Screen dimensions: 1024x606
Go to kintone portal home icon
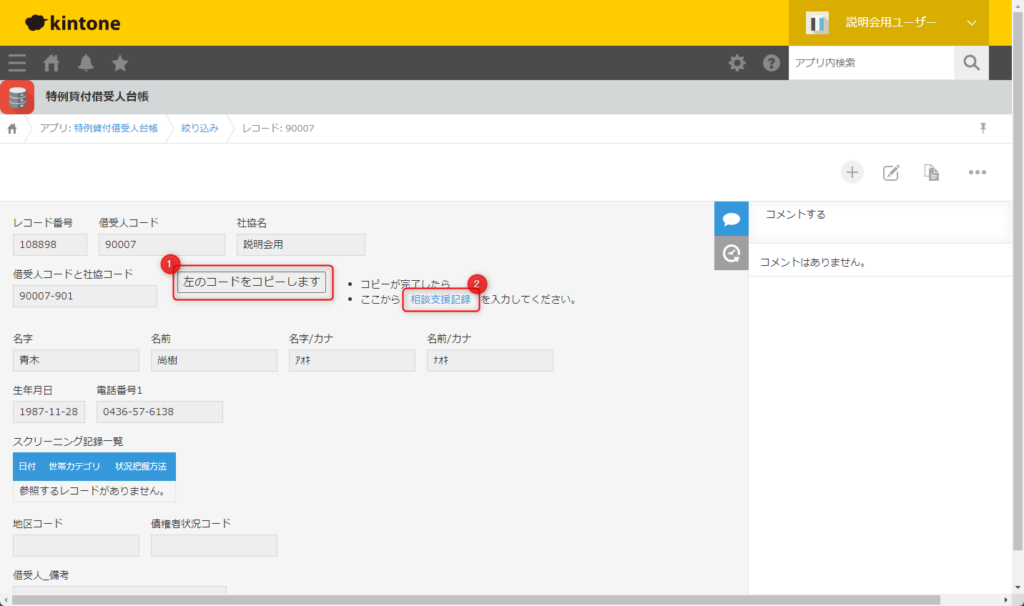click(x=51, y=63)
